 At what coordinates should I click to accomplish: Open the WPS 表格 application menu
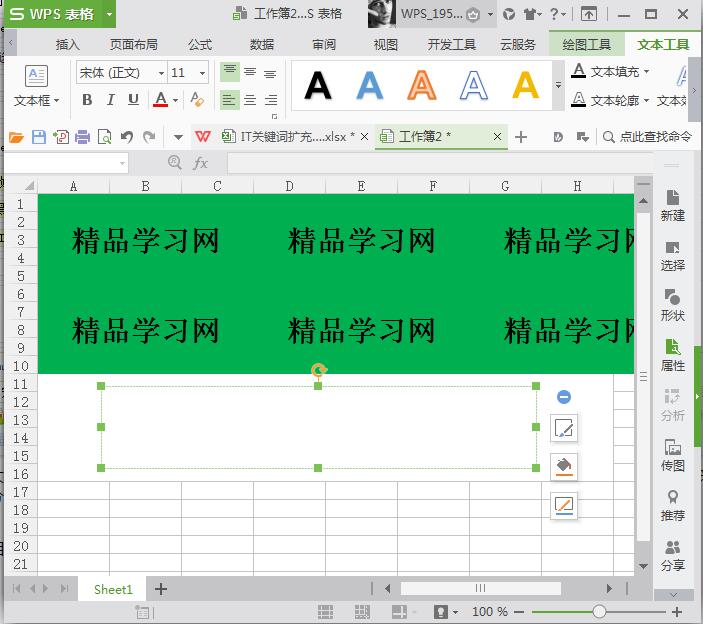pyautogui.click(x=60, y=14)
